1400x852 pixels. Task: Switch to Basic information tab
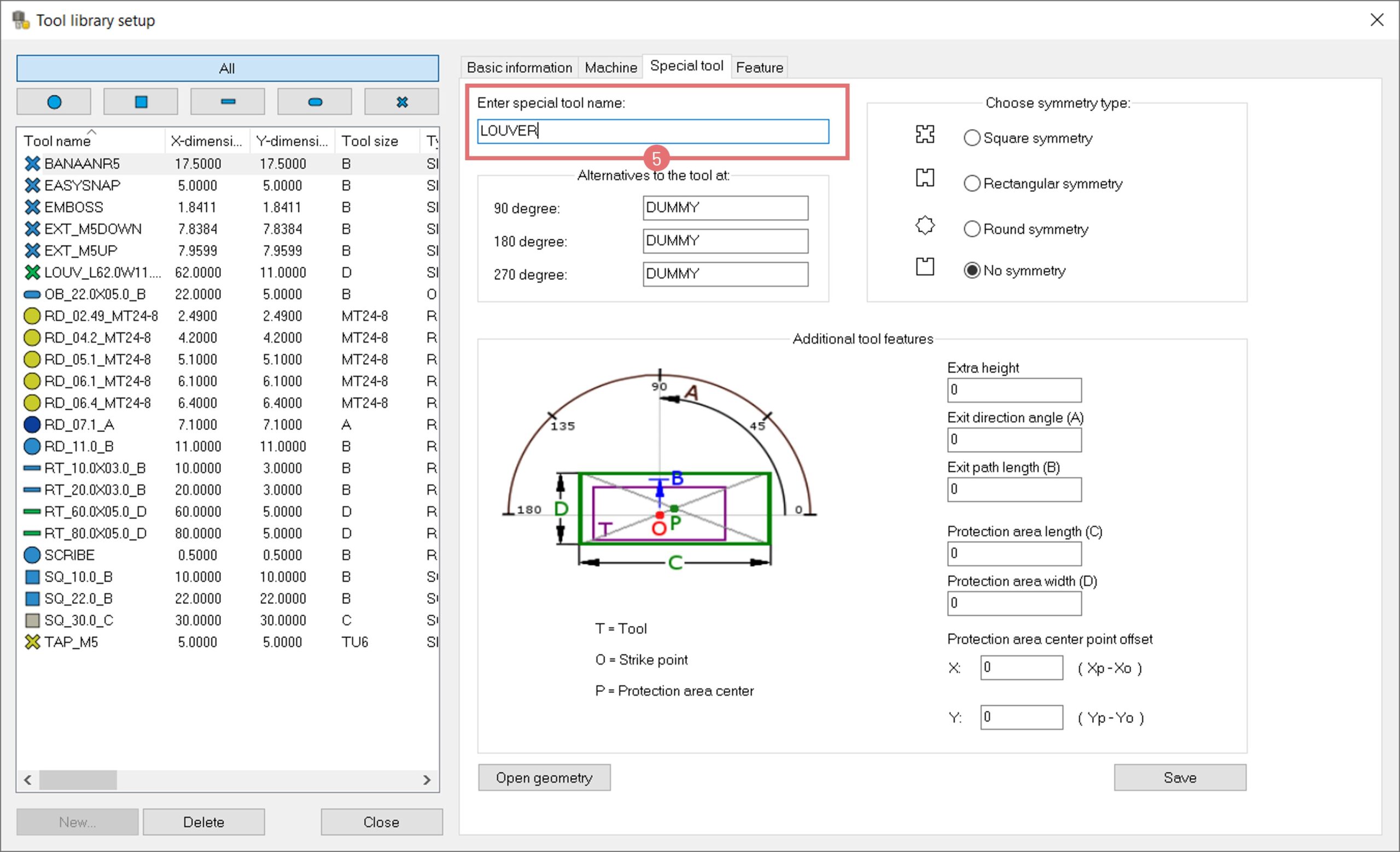(520, 68)
